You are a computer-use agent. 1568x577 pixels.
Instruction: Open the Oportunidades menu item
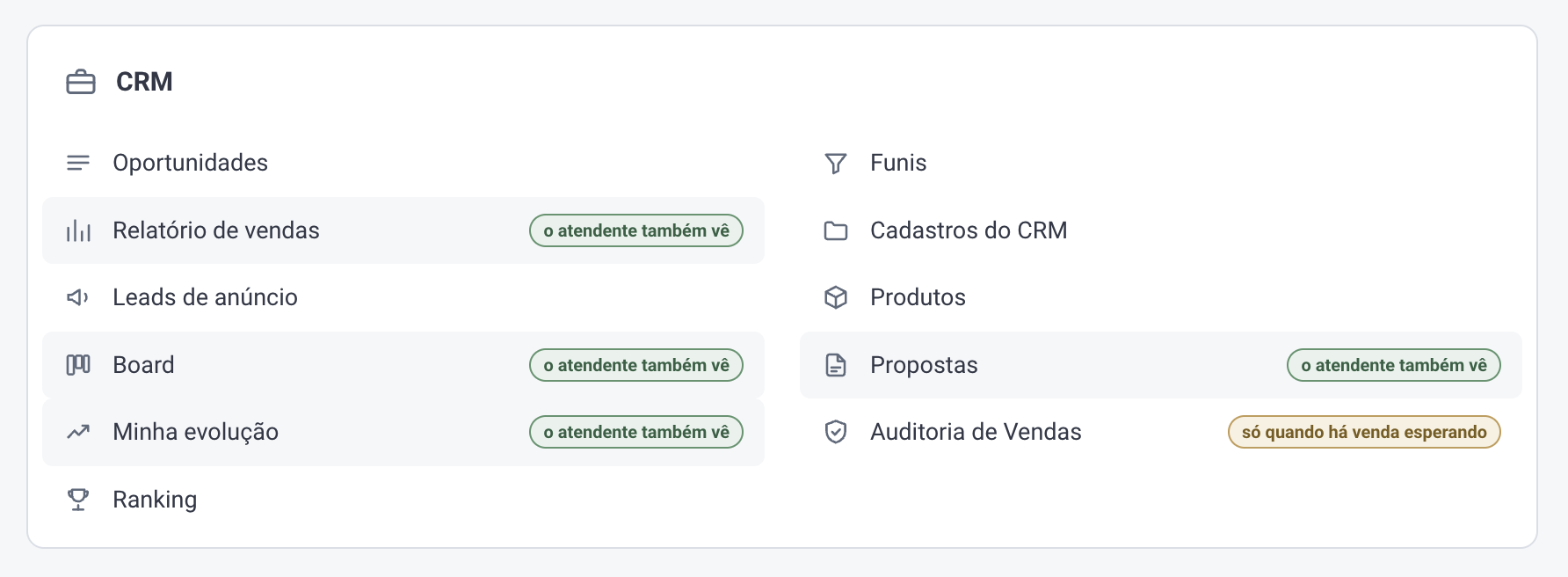point(403,163)
